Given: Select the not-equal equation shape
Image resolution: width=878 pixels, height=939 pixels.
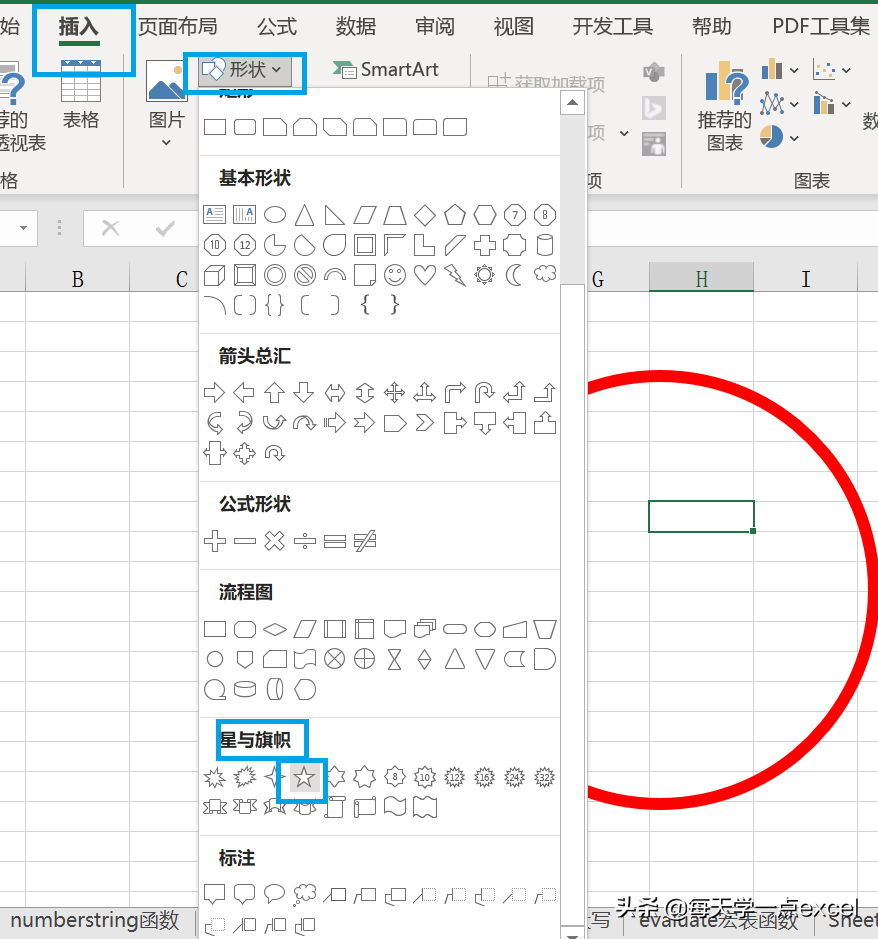Looking at the screenshot, I should pos(365,541).
